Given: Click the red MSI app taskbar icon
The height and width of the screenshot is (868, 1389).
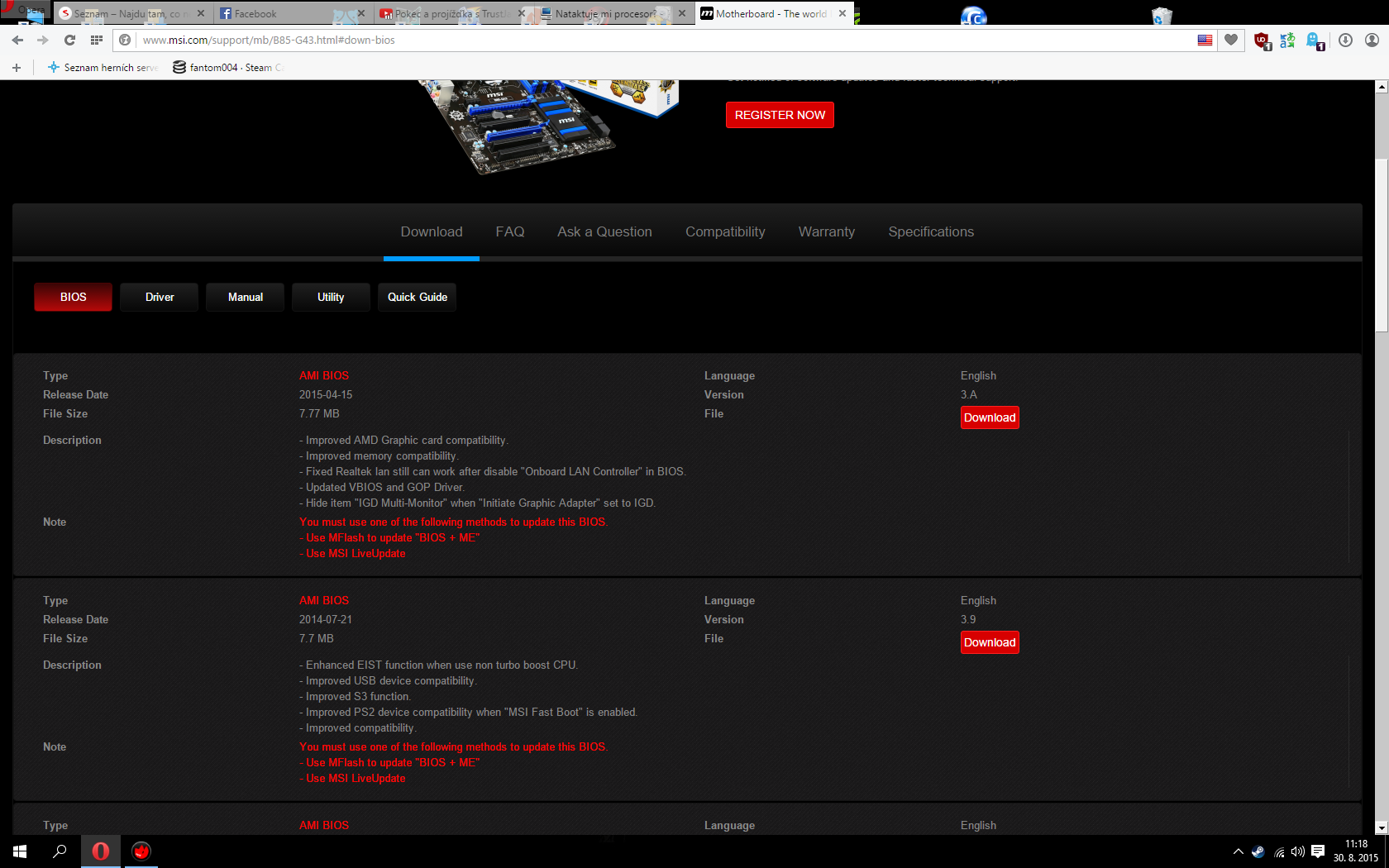Looking at the screenshot, I should [x=141, y=851].
